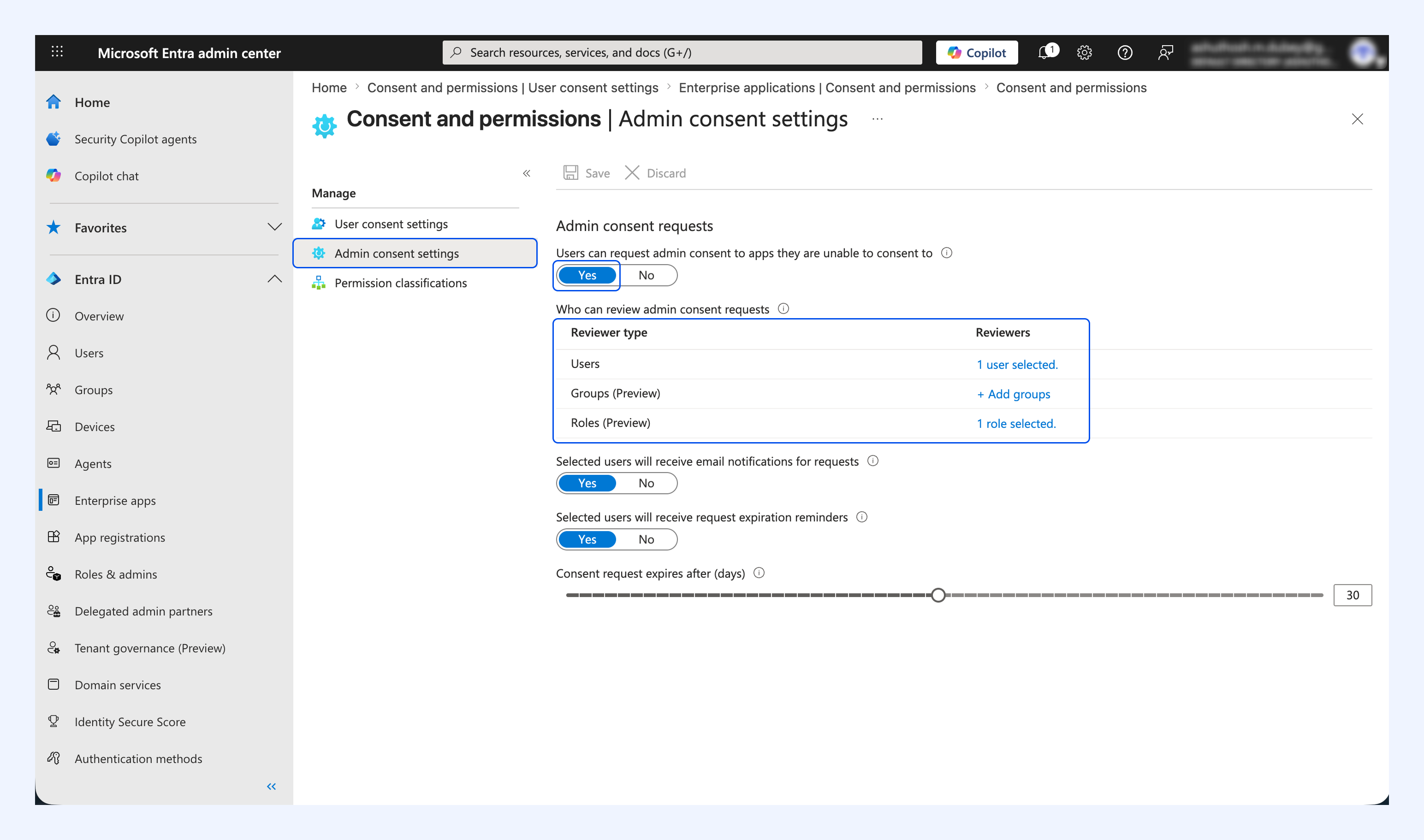This screenshot has width=1424, height=840.
Task: Click the consent expiration days slider handle
Action: [x=938, y=595]
